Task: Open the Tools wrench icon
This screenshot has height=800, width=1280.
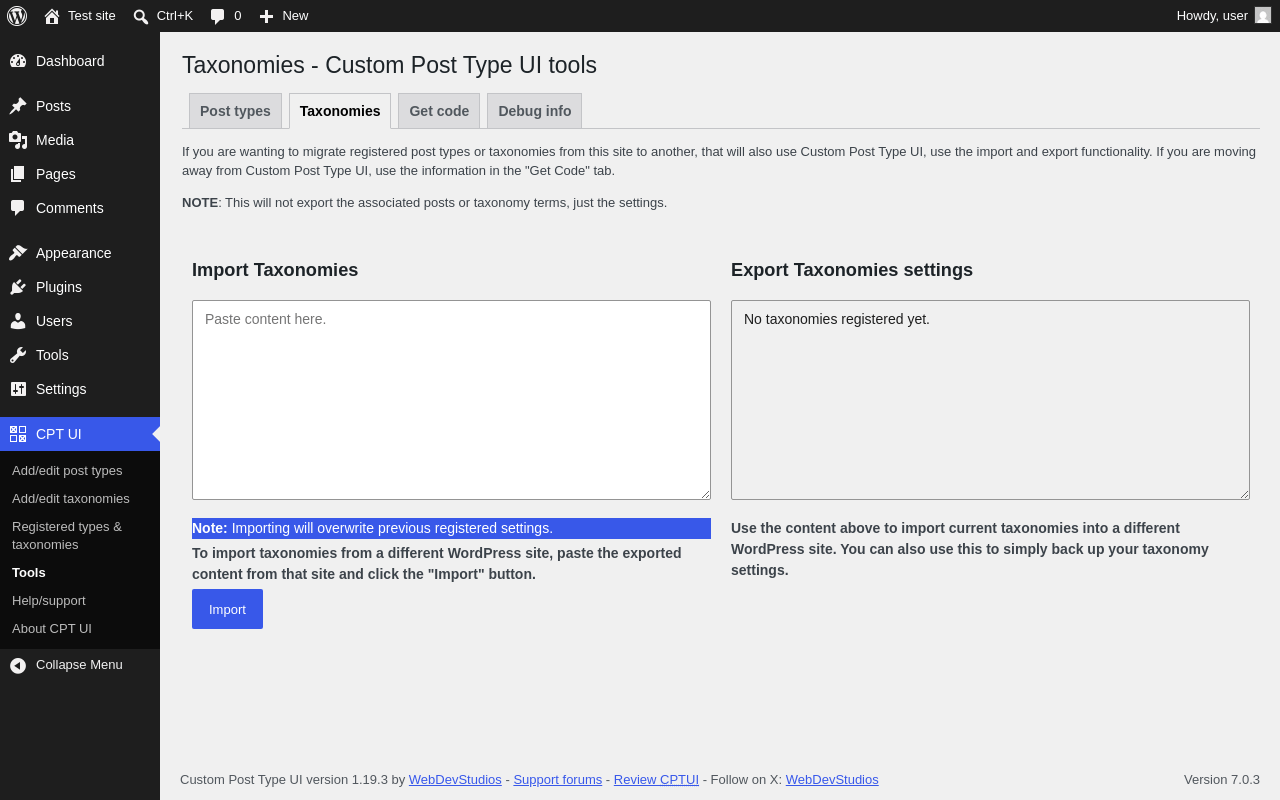Action: 18,355
